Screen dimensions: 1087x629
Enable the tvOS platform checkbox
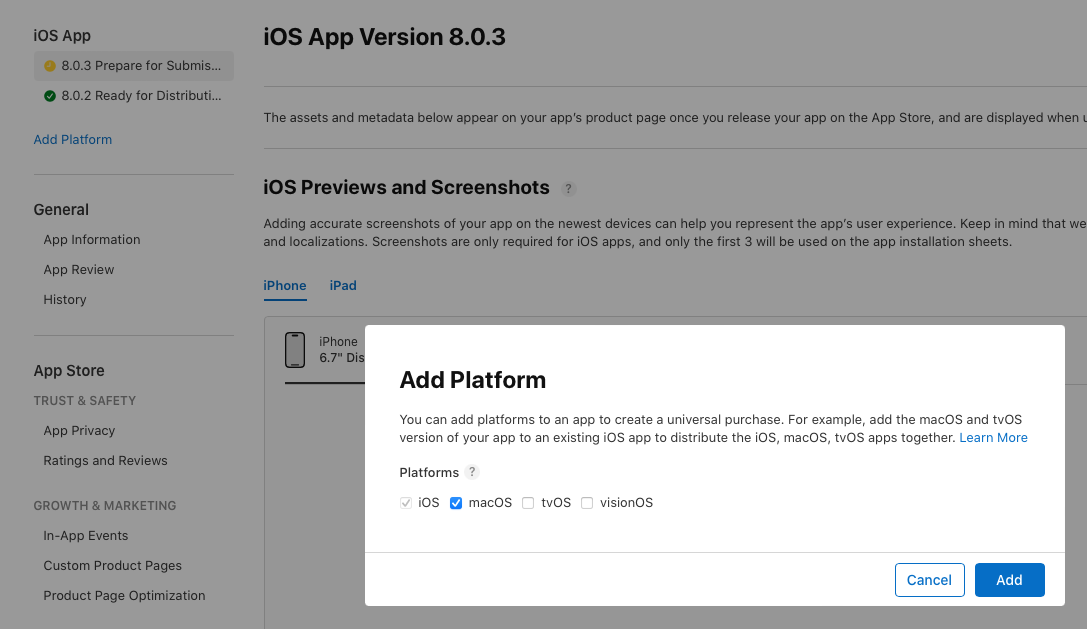tap(528, 503)
